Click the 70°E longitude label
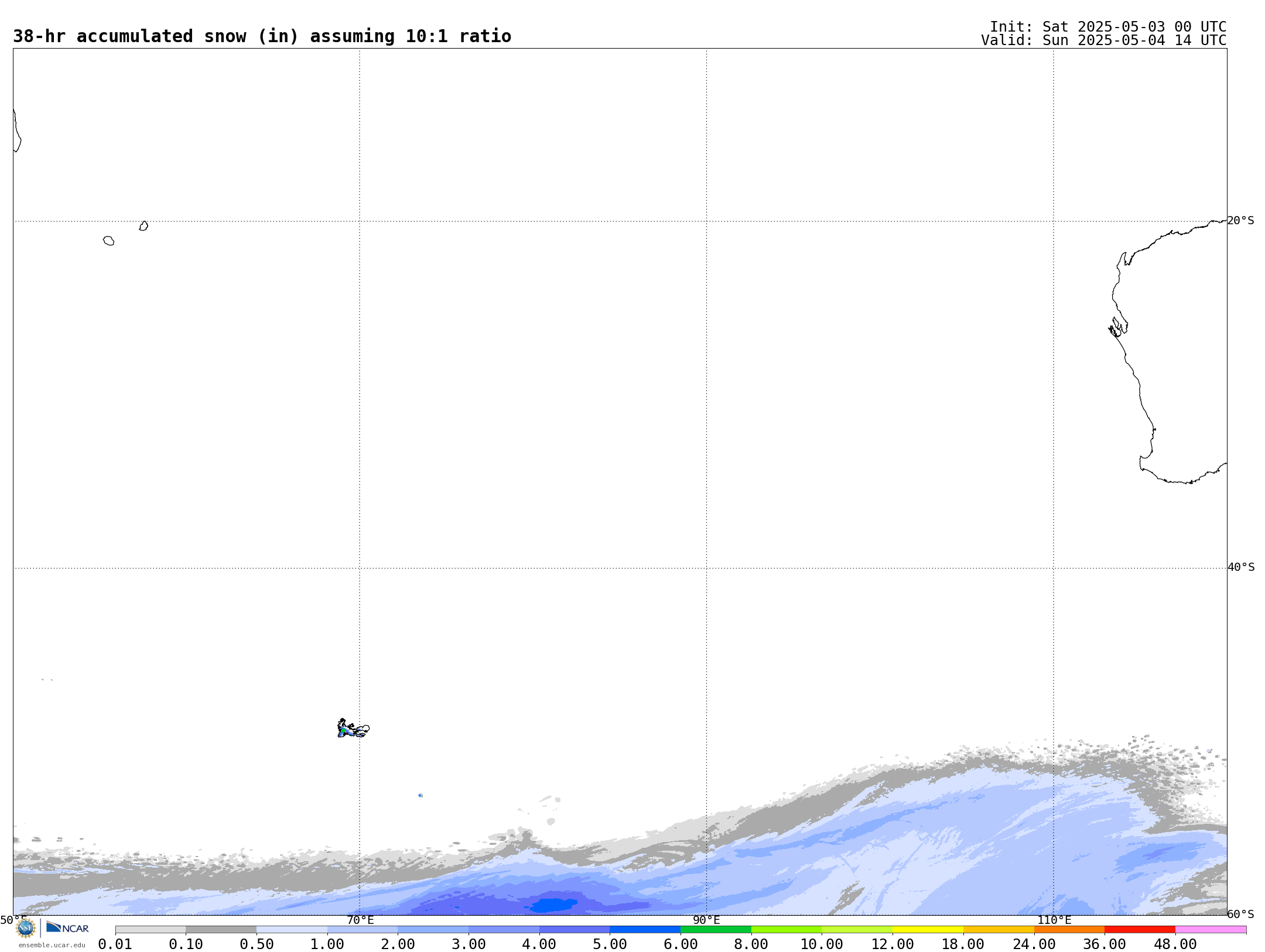The height and width of the screenshot is (952, 1265). coord(360,920)
